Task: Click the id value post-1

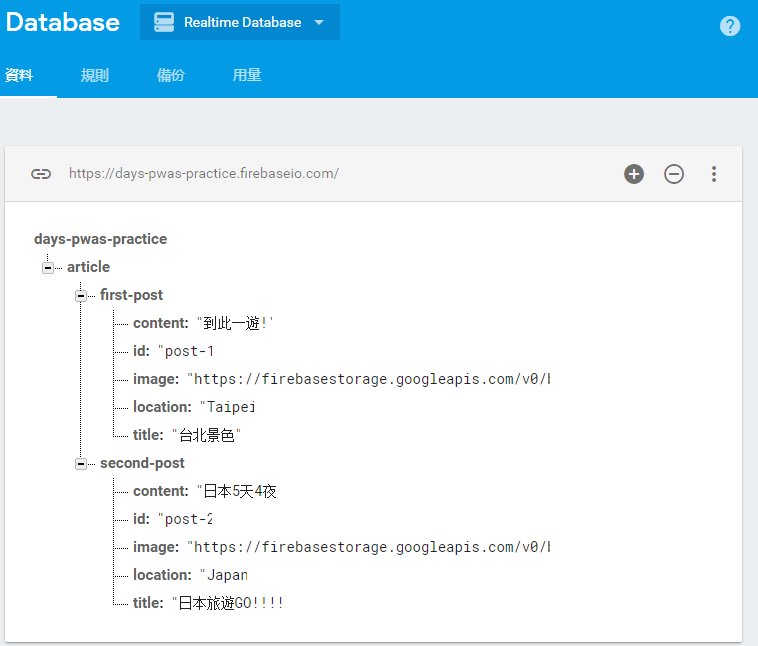Action: pyautogui.click(x=186, y=351)
